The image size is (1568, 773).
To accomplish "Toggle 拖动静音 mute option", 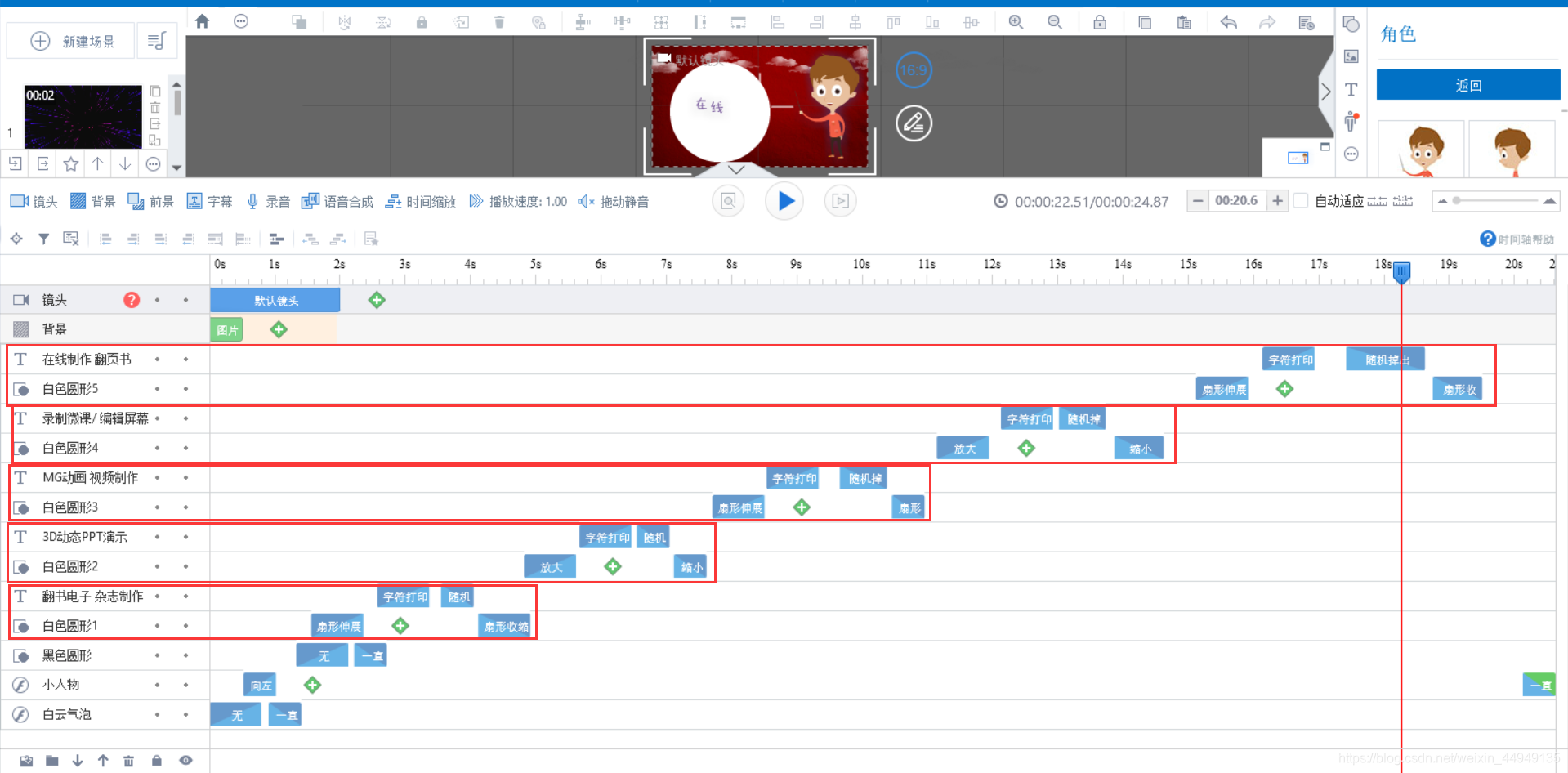I will 613,202.
